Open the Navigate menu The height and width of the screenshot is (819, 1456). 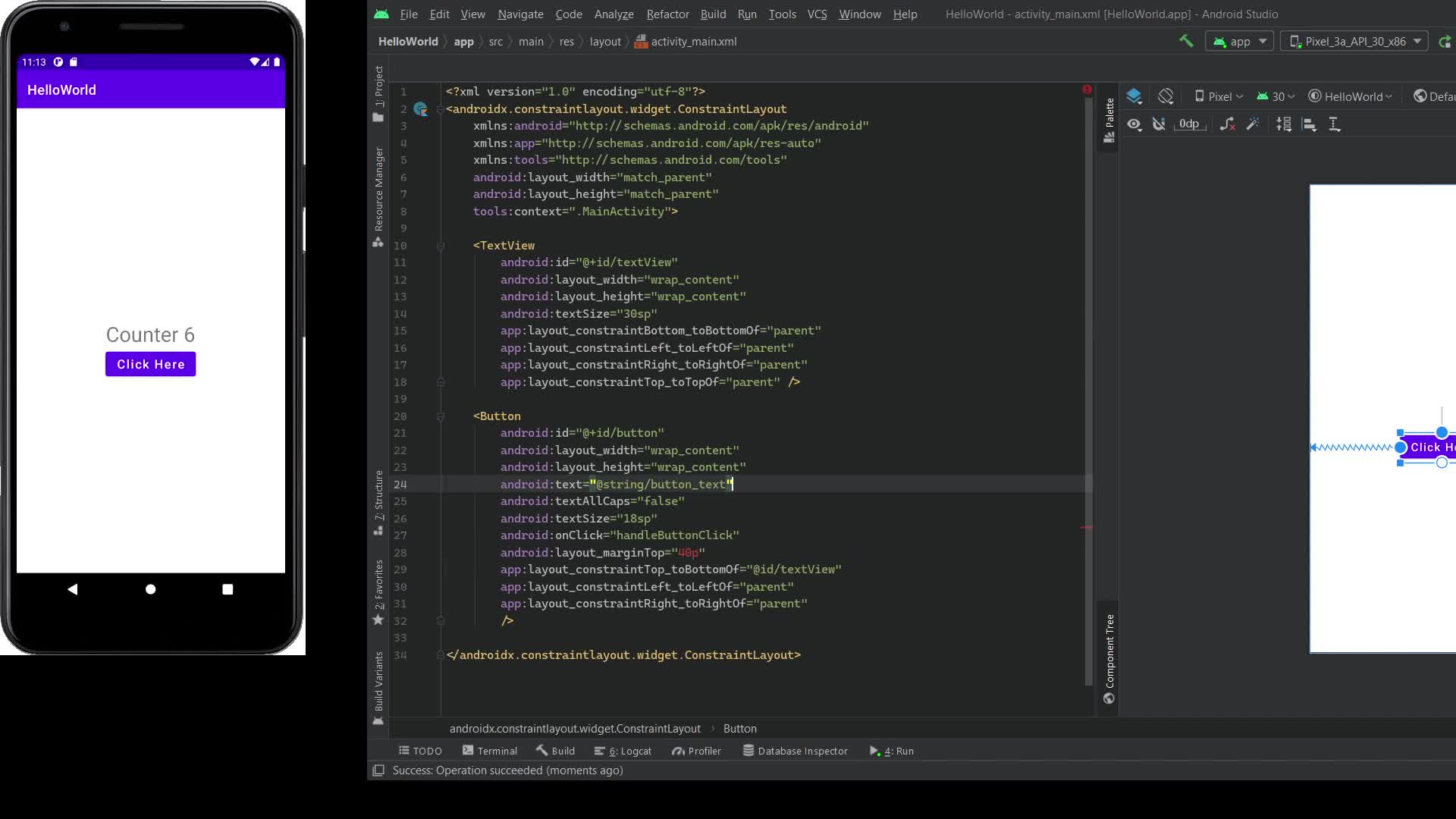click(519, 14)
